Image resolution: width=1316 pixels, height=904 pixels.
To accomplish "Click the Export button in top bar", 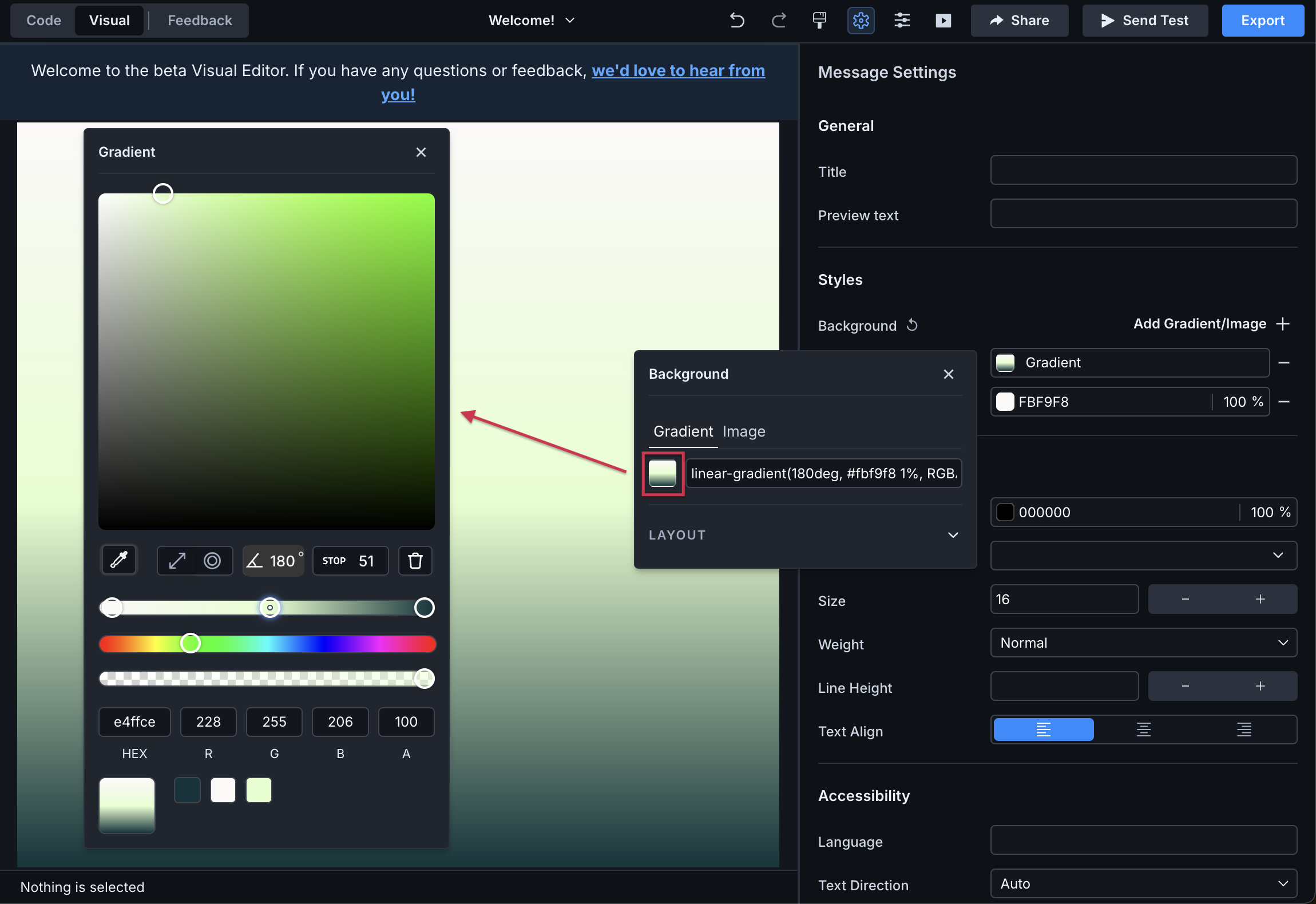I will (1262, 19).
